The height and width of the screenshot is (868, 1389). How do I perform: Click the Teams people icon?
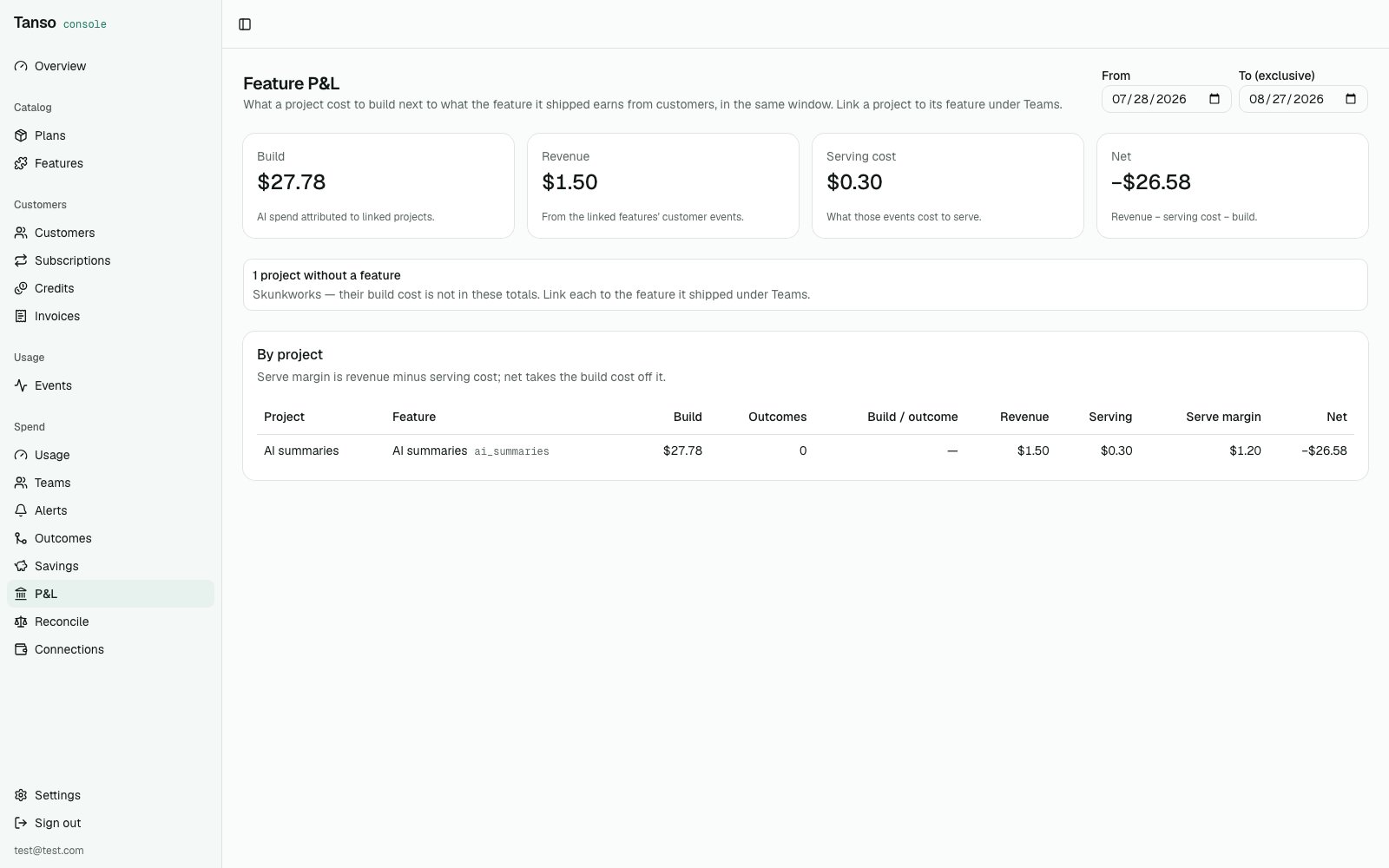(x=21, y=483)
